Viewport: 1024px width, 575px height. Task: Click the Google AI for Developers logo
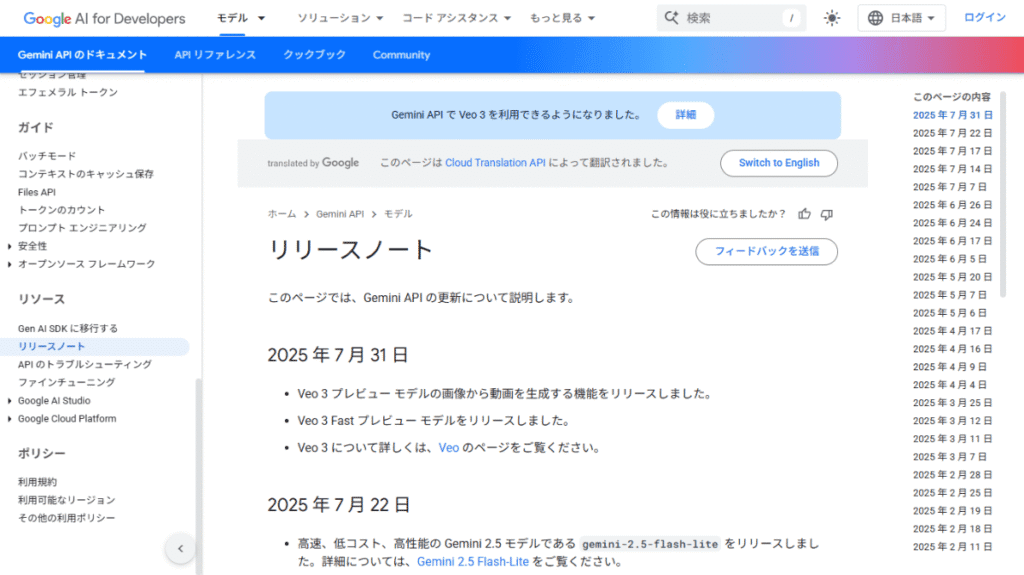click(104, 18)
